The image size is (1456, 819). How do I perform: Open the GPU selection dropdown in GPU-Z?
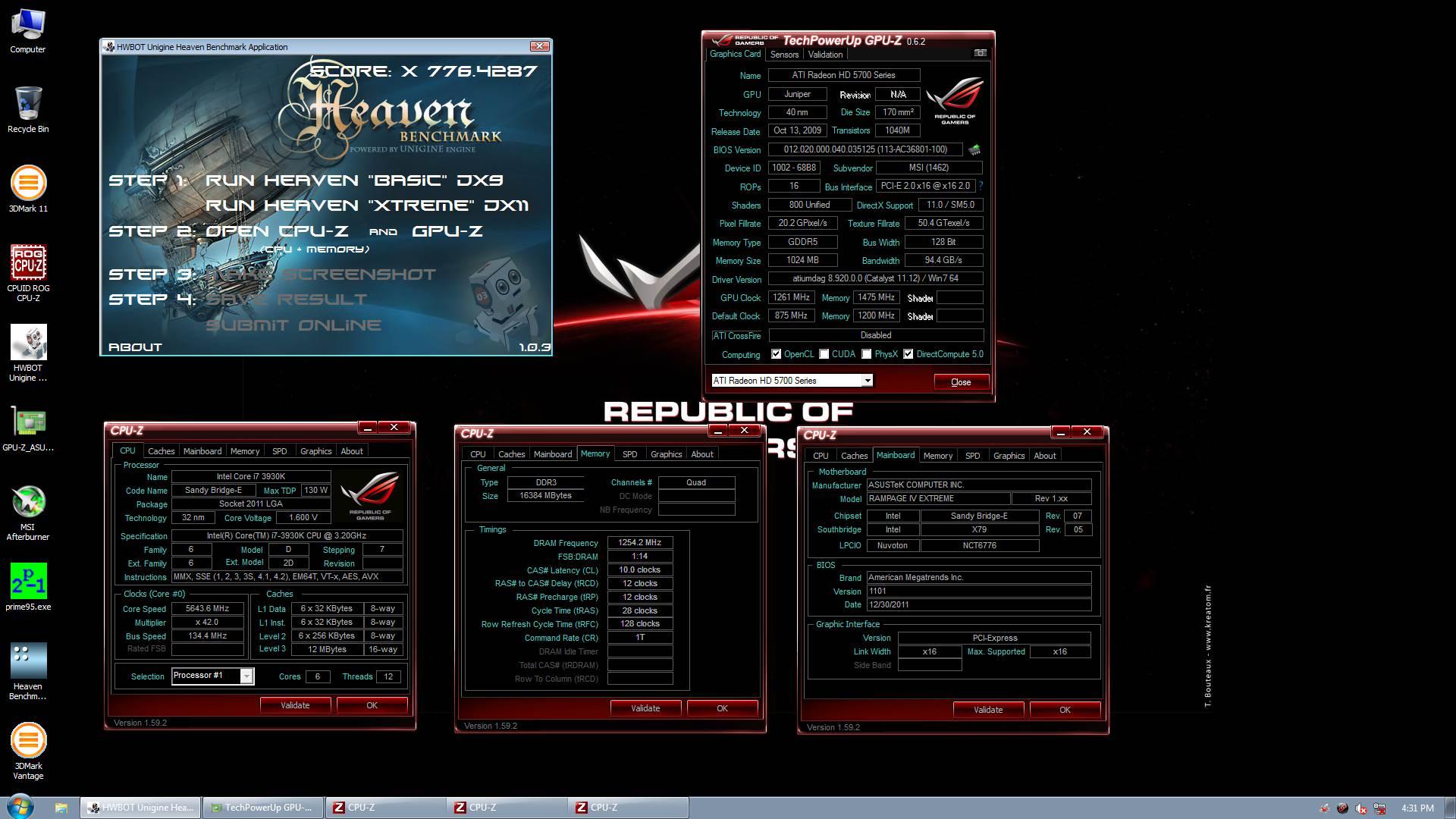click(x=868, y=381)
